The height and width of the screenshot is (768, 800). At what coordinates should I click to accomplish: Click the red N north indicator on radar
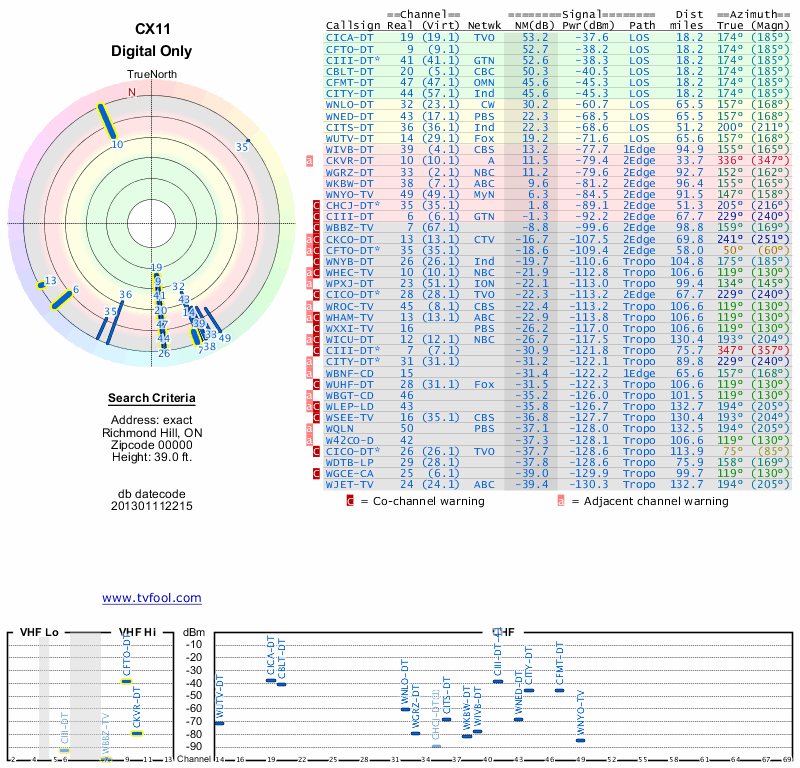point(131,92)
